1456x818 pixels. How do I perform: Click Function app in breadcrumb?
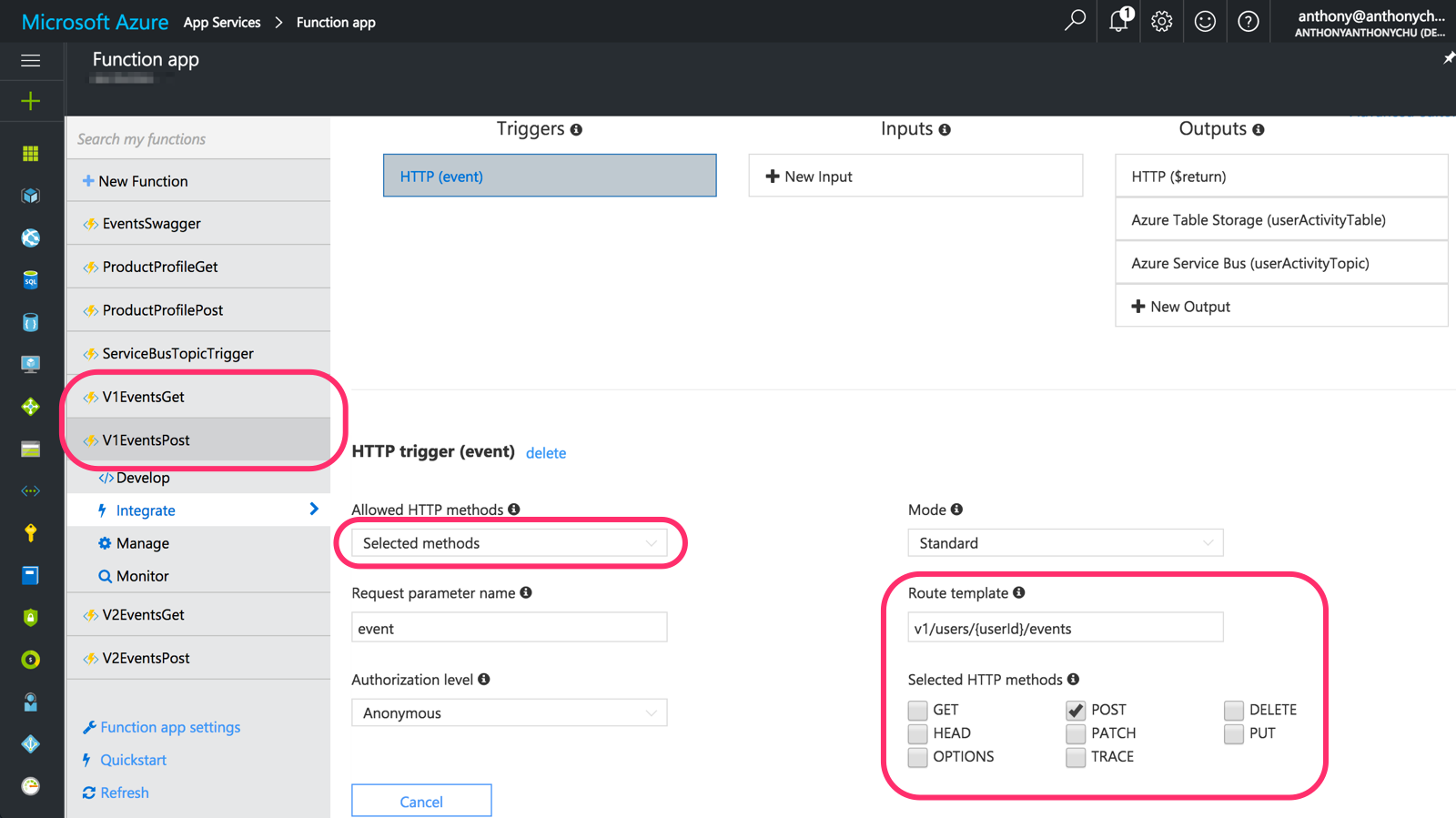(336, 22)
